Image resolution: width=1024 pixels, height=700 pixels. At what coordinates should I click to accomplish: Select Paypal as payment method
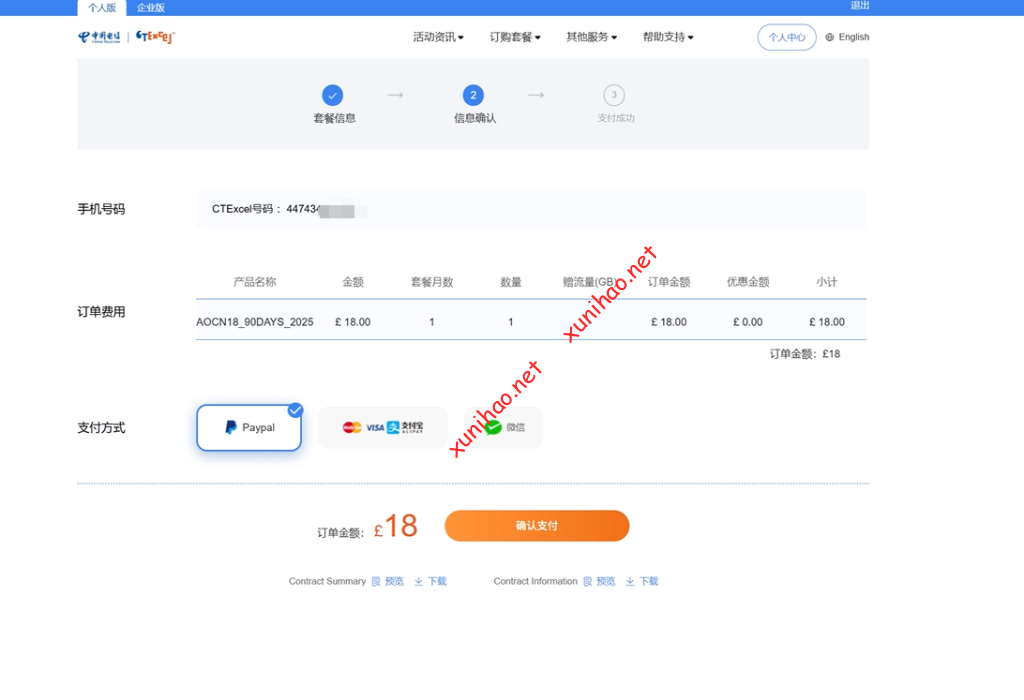click(x=249, y=428)
